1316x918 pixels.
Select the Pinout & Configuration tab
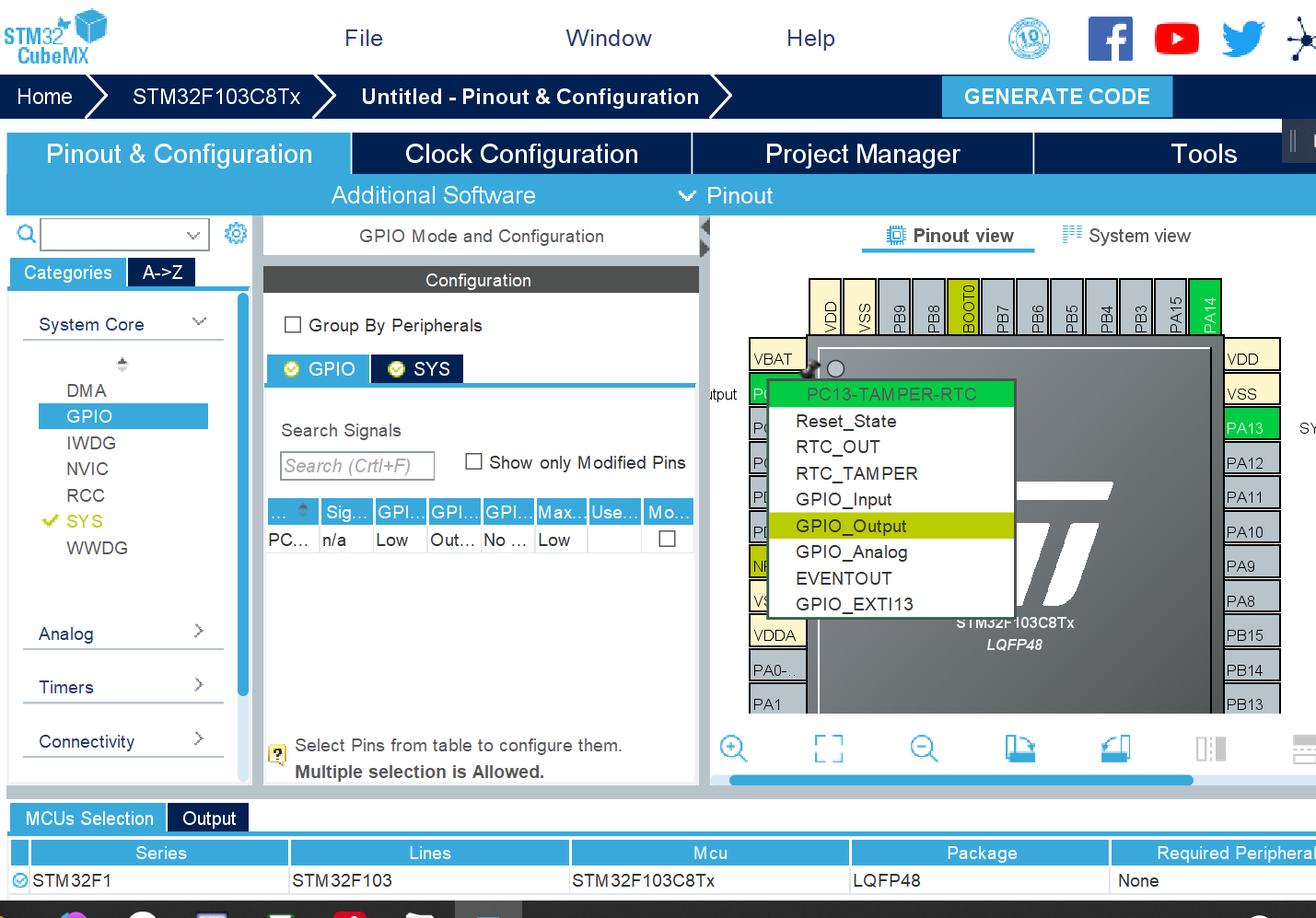click(179, 154)
